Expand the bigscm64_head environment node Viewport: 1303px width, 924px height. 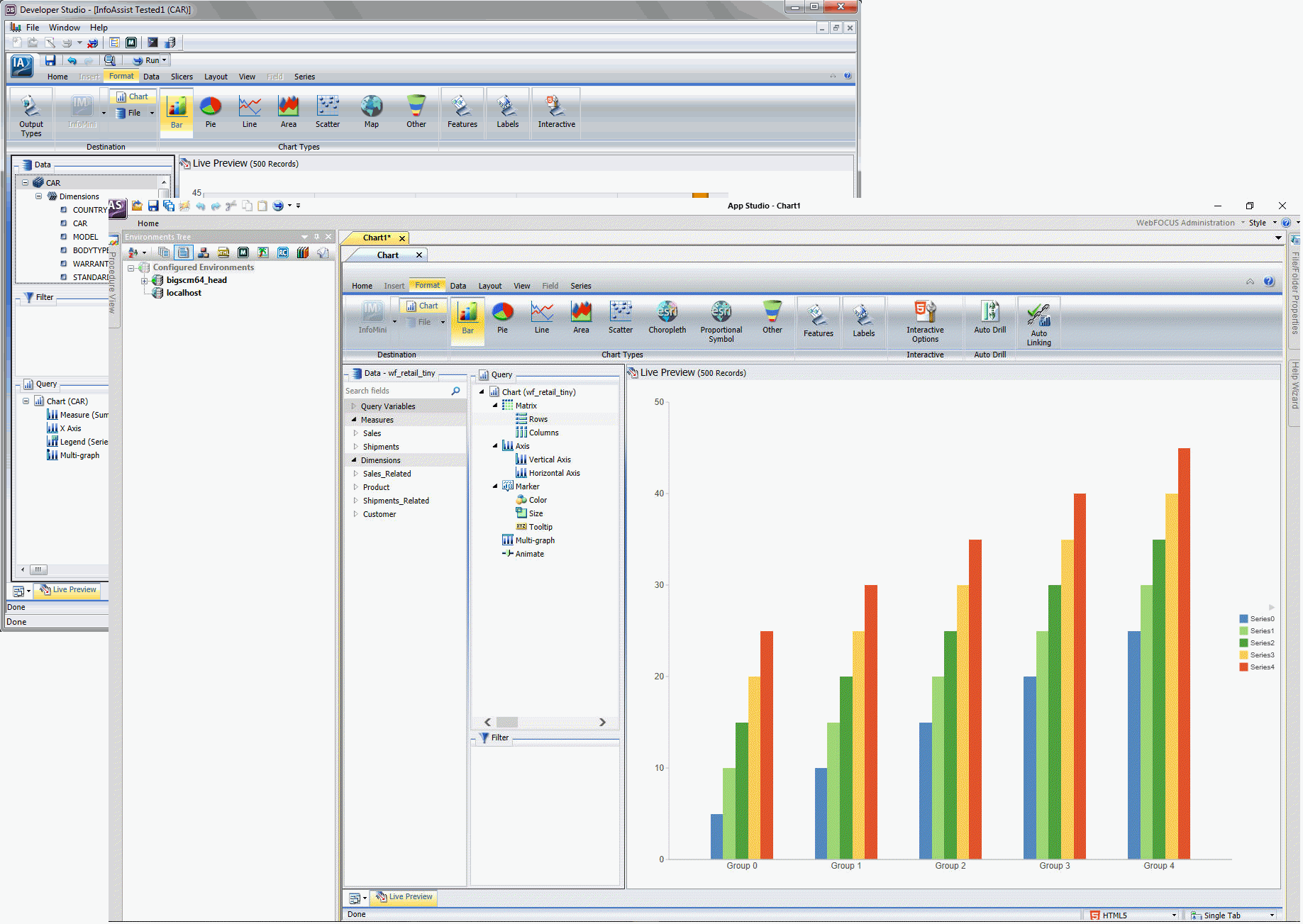pos(145,281)
